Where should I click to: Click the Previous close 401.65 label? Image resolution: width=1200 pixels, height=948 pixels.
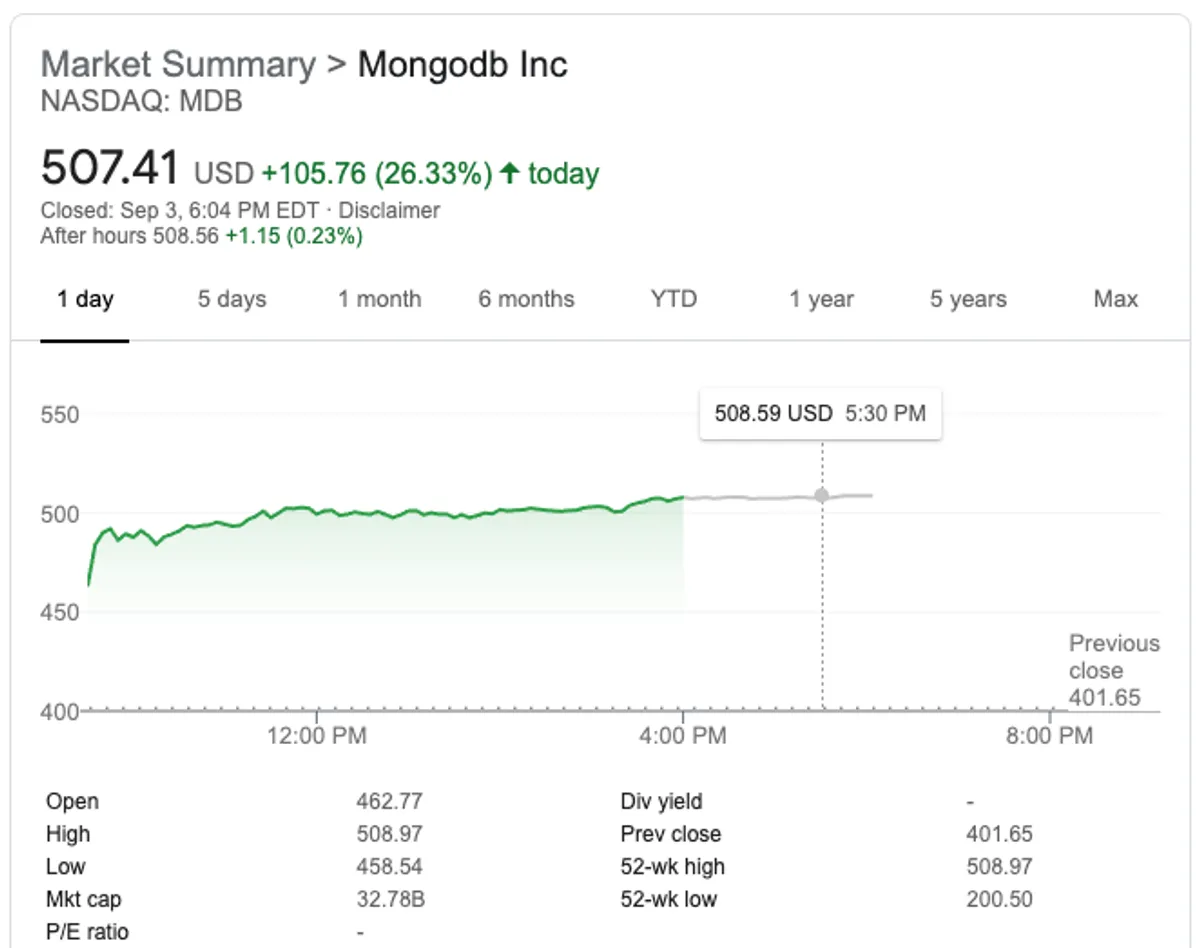tap(1113, 670)
